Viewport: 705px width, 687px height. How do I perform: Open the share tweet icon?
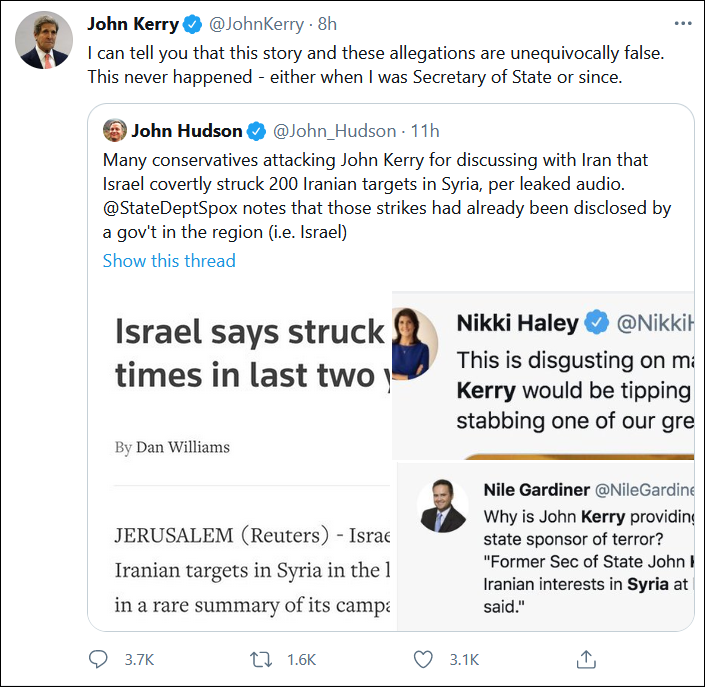pyautogui.click(x=587, y=659)
